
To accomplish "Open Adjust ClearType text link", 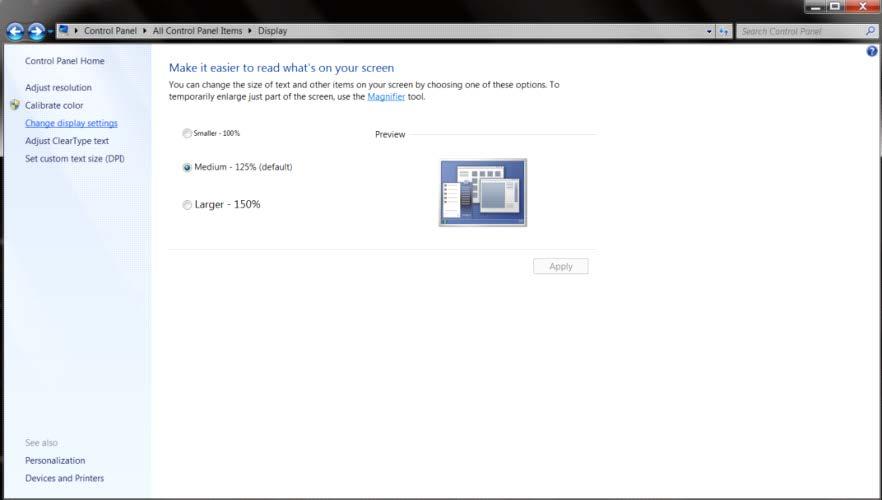I will pyautogui.click(x=67, y=141).
